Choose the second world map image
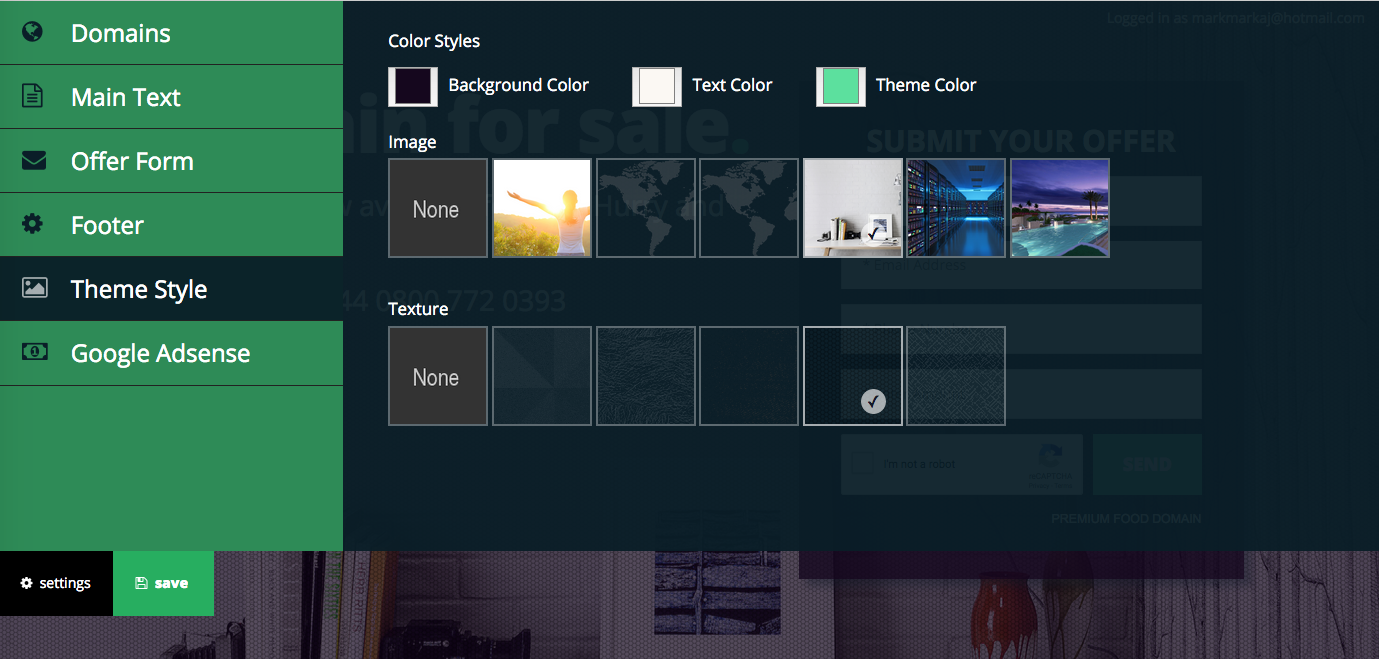The width and height of the screenshot is (1379, 659). (x=749, y=208)
